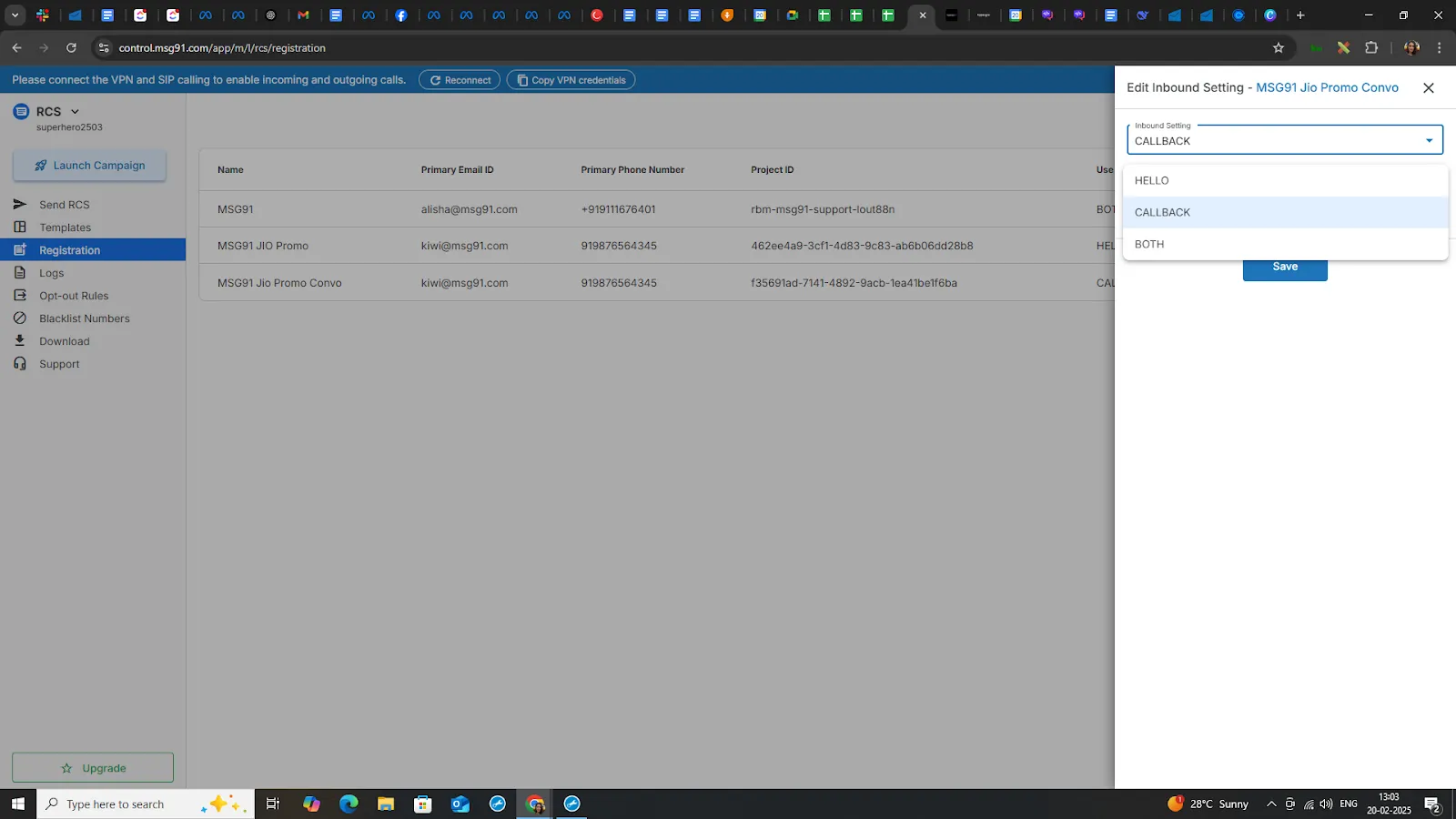
Task: Click project ID starting f35691ad
Action: (854, 283)
